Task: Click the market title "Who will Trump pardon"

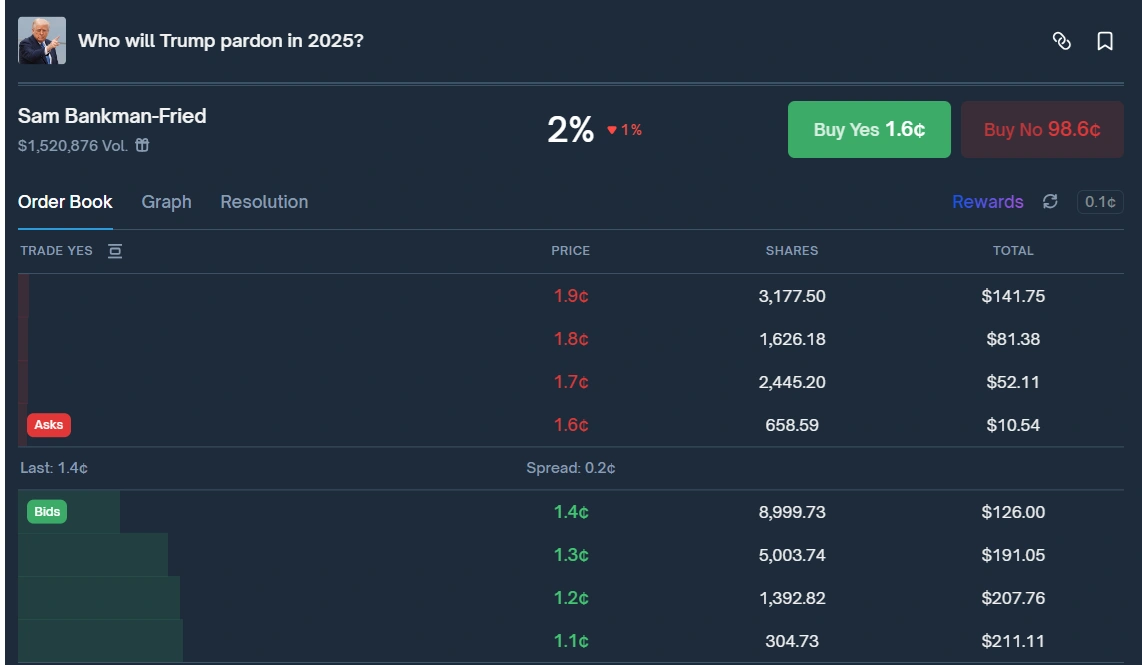Action: [221, 41]
